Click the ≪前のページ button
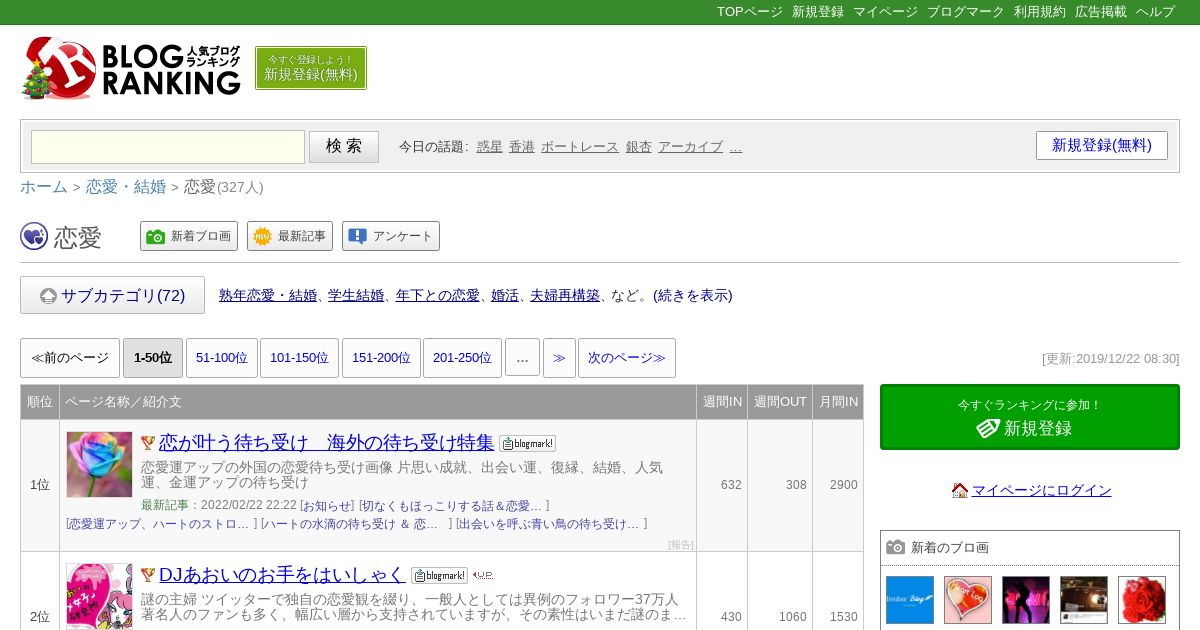The height and width of the screenshot is (630, 1200). [70, 358]
